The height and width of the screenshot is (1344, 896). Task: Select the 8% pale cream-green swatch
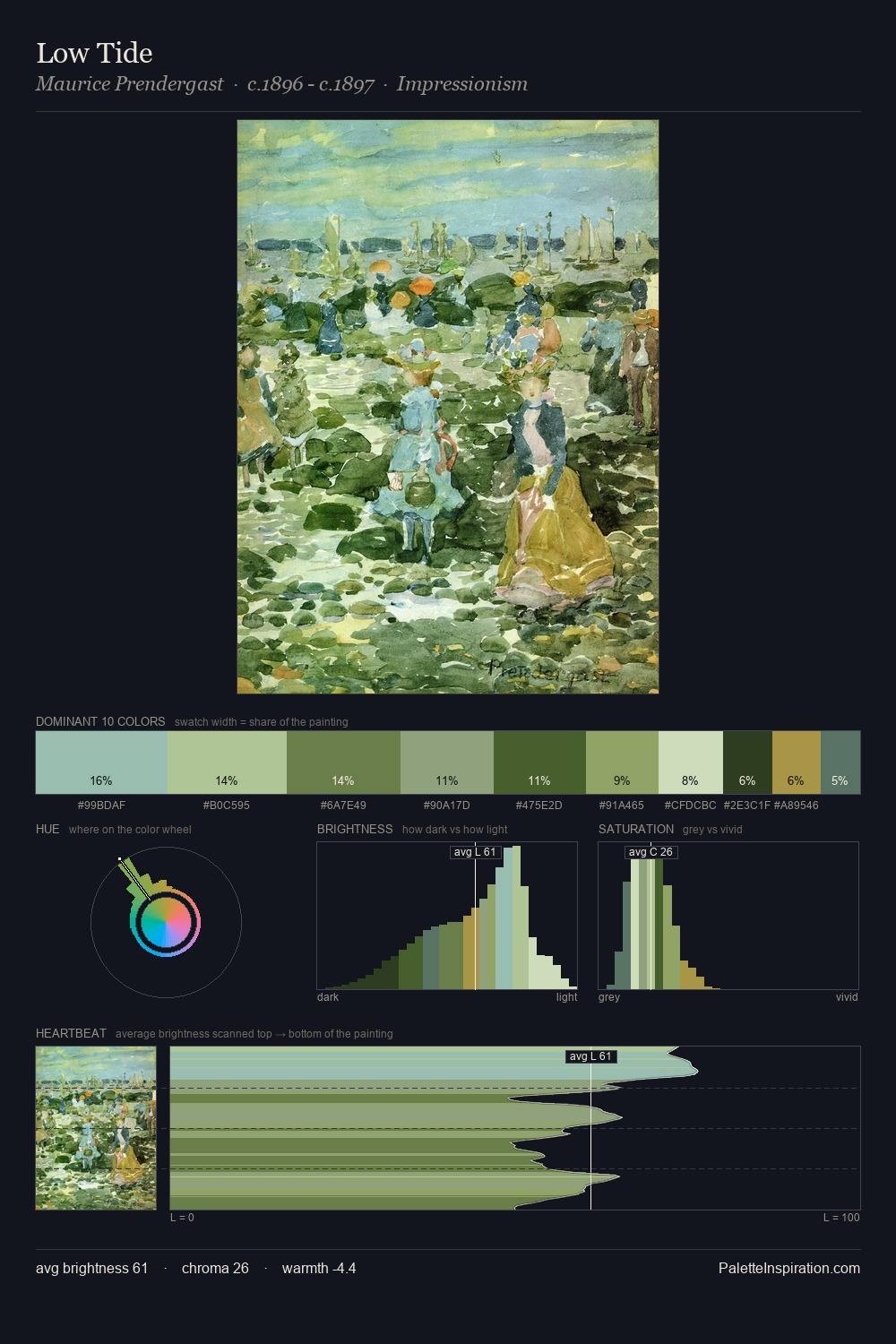[690, 762]
